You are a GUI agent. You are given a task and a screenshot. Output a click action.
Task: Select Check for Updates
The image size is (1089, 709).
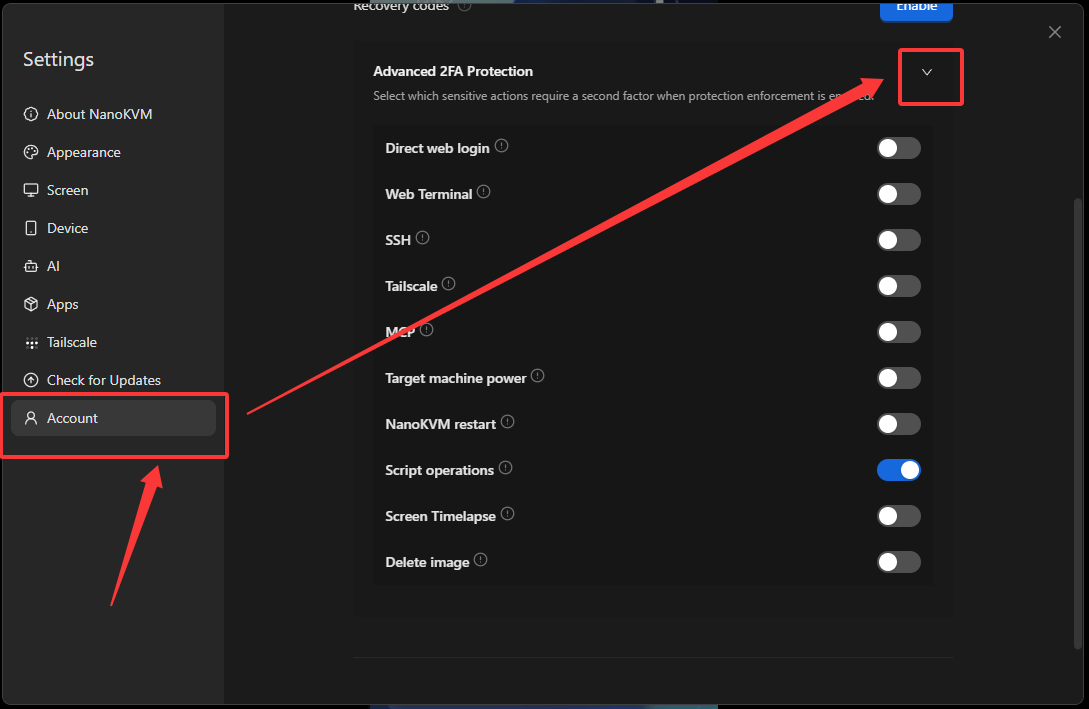[113, 380]
